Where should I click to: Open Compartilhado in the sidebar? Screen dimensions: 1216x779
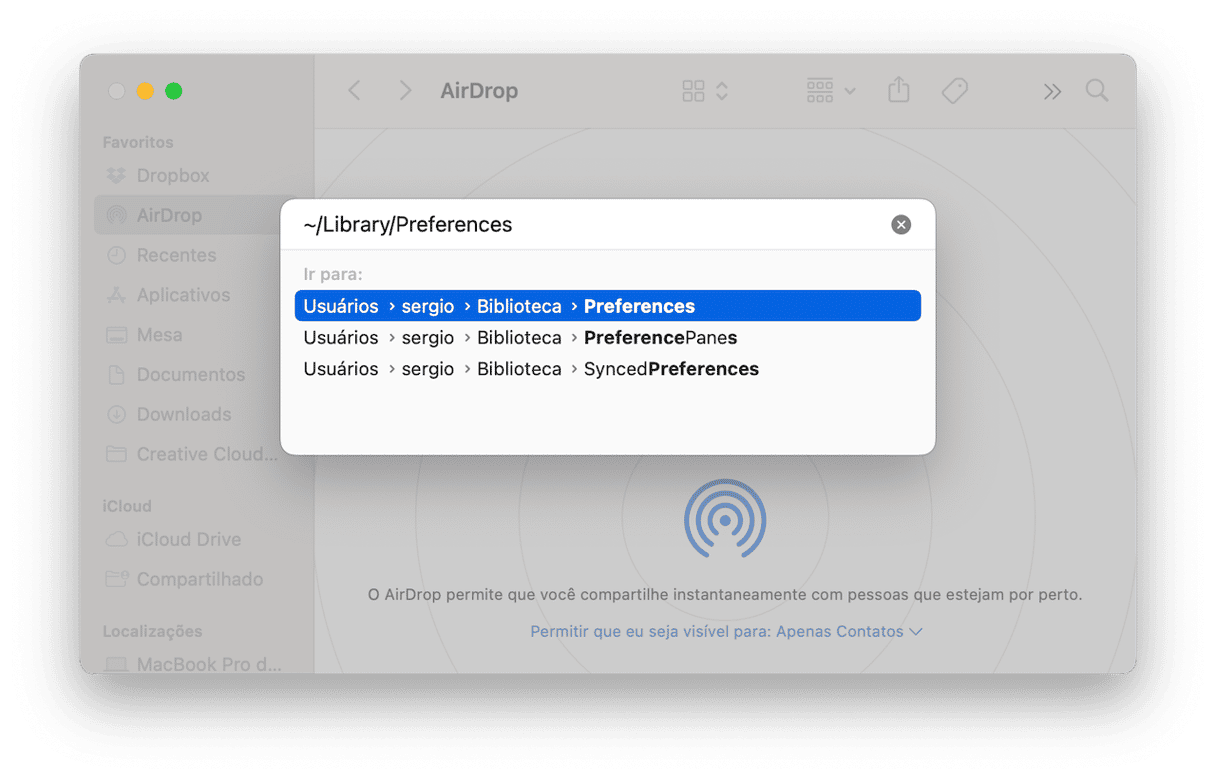point(184,579)
